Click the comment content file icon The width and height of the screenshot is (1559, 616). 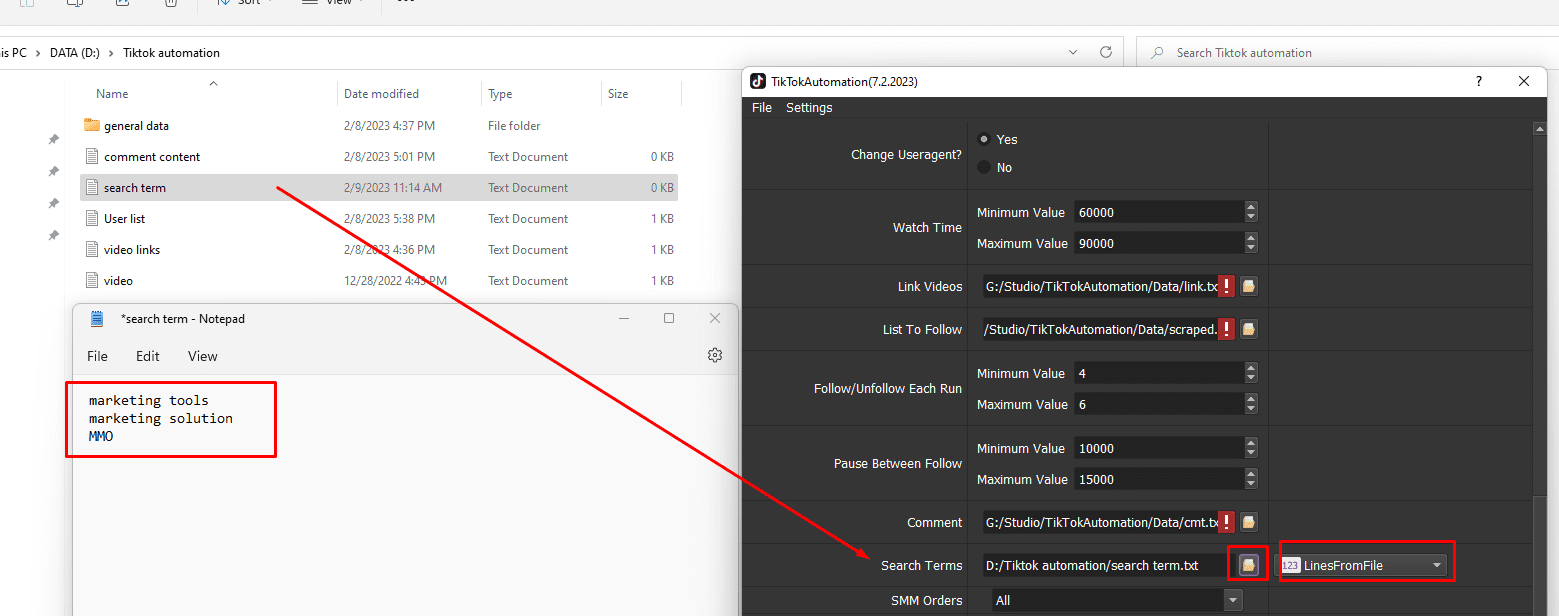tap(92, 156)
